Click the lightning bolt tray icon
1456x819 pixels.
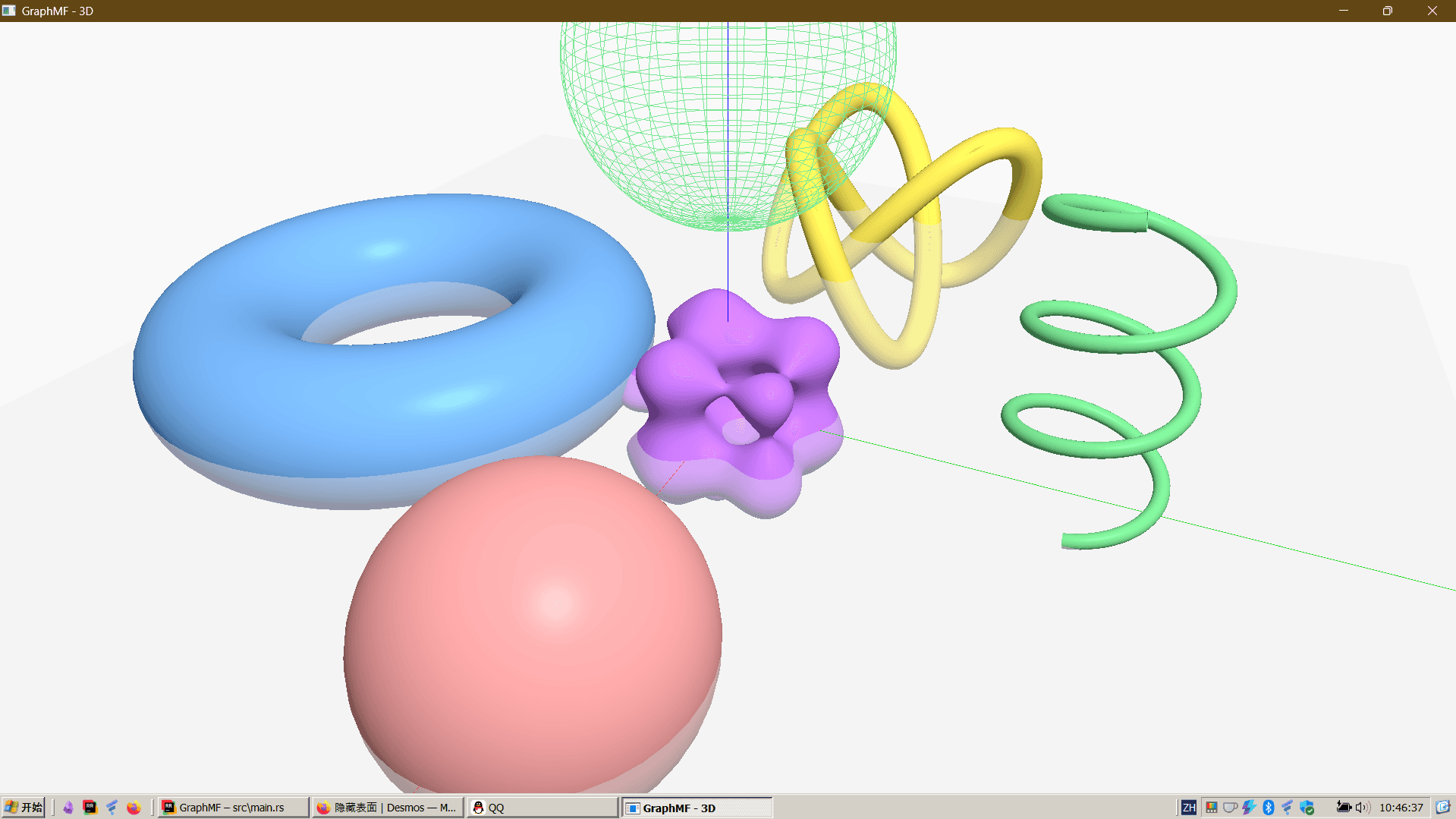coord(1249,807)
